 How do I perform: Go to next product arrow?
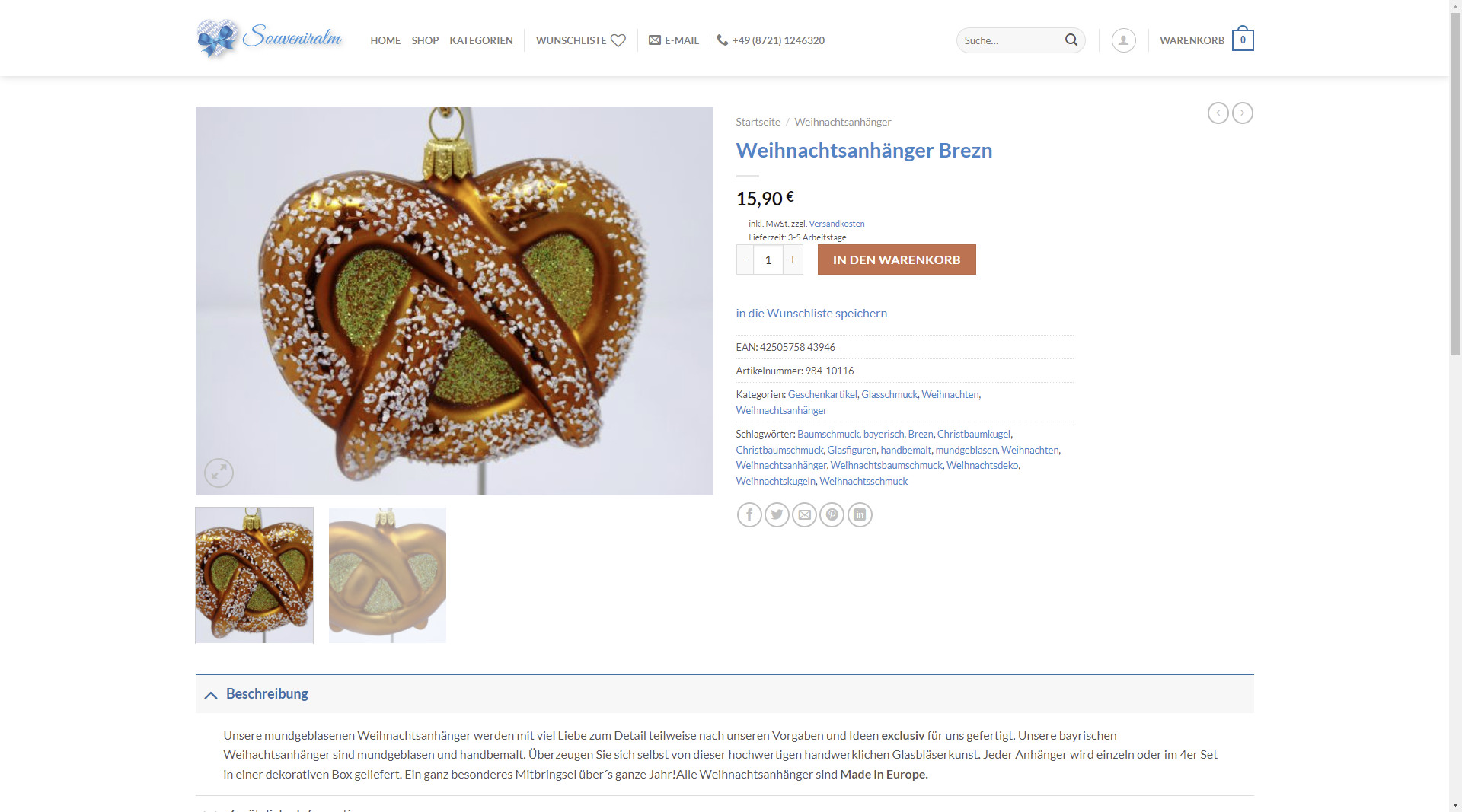pyautogui.click(x=1242, y=113)
